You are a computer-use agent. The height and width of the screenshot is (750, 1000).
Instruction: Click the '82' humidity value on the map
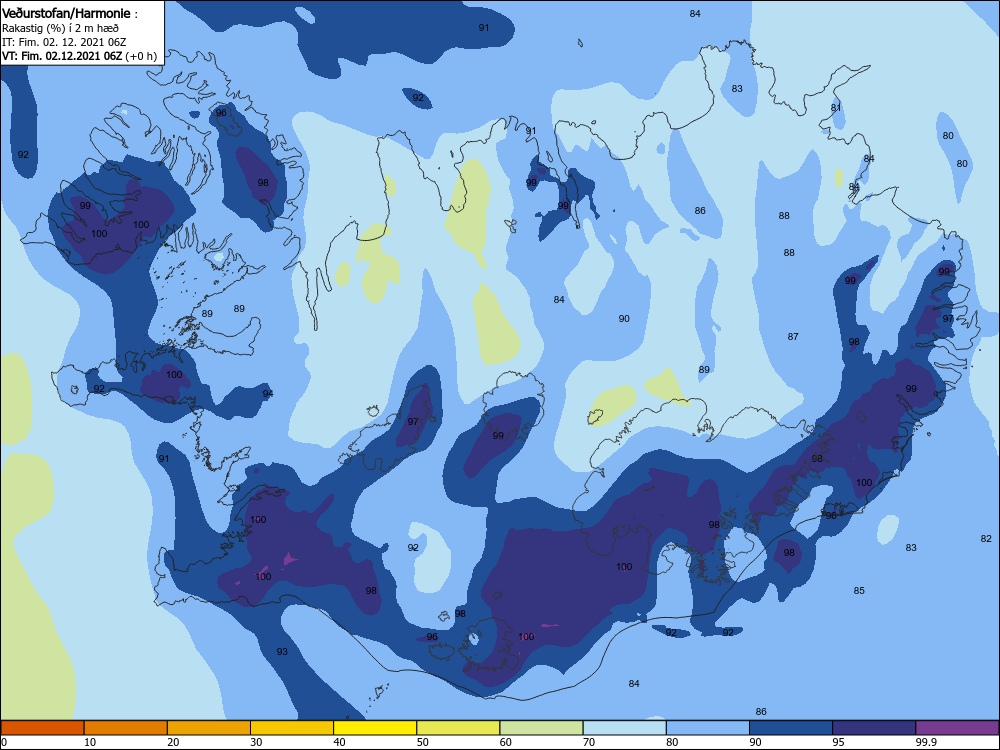[986, 538]
